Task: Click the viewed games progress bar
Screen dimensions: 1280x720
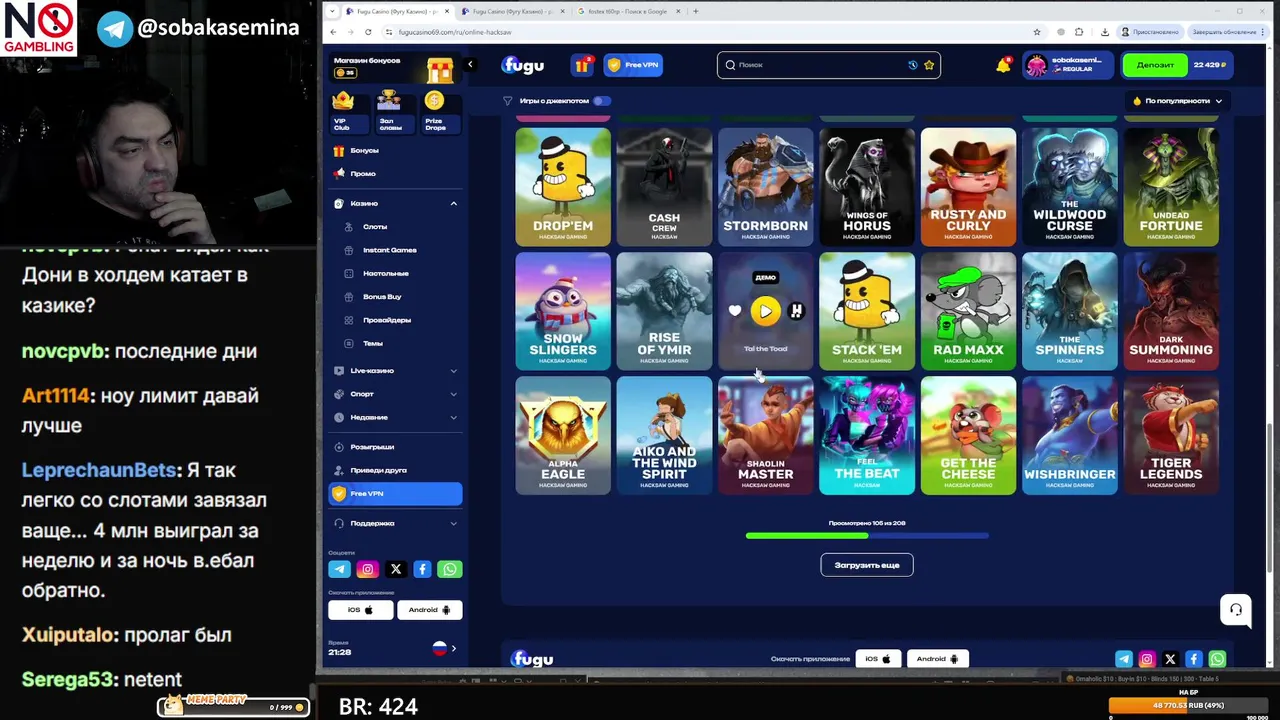Action: pyautogui.click(x=867, y=536)
